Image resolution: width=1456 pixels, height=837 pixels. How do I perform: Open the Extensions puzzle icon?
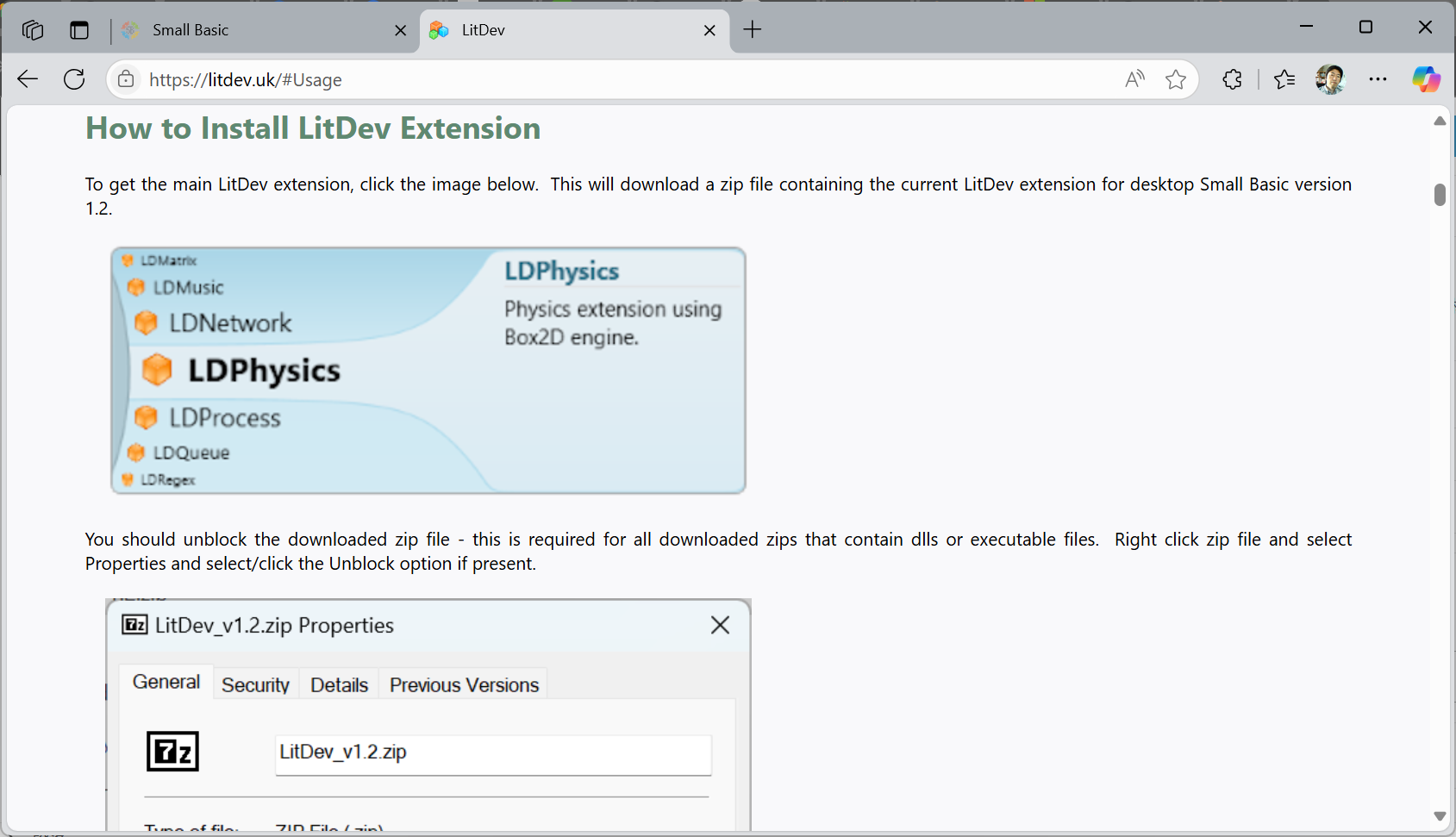click(1232, 79)
